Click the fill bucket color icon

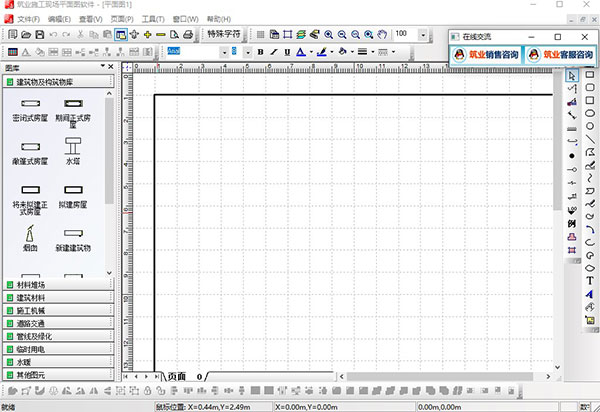pyautogui.click(x=342, y=52)
